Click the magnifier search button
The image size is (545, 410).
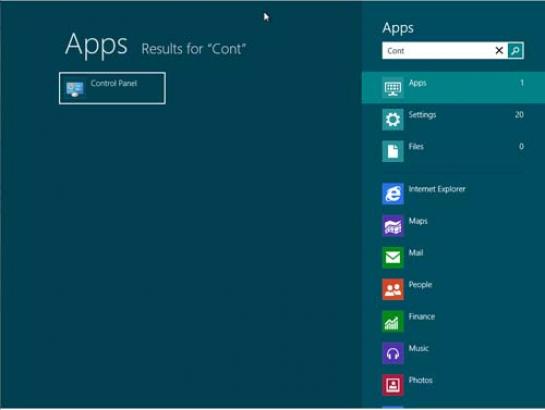(x=515, y=51)
